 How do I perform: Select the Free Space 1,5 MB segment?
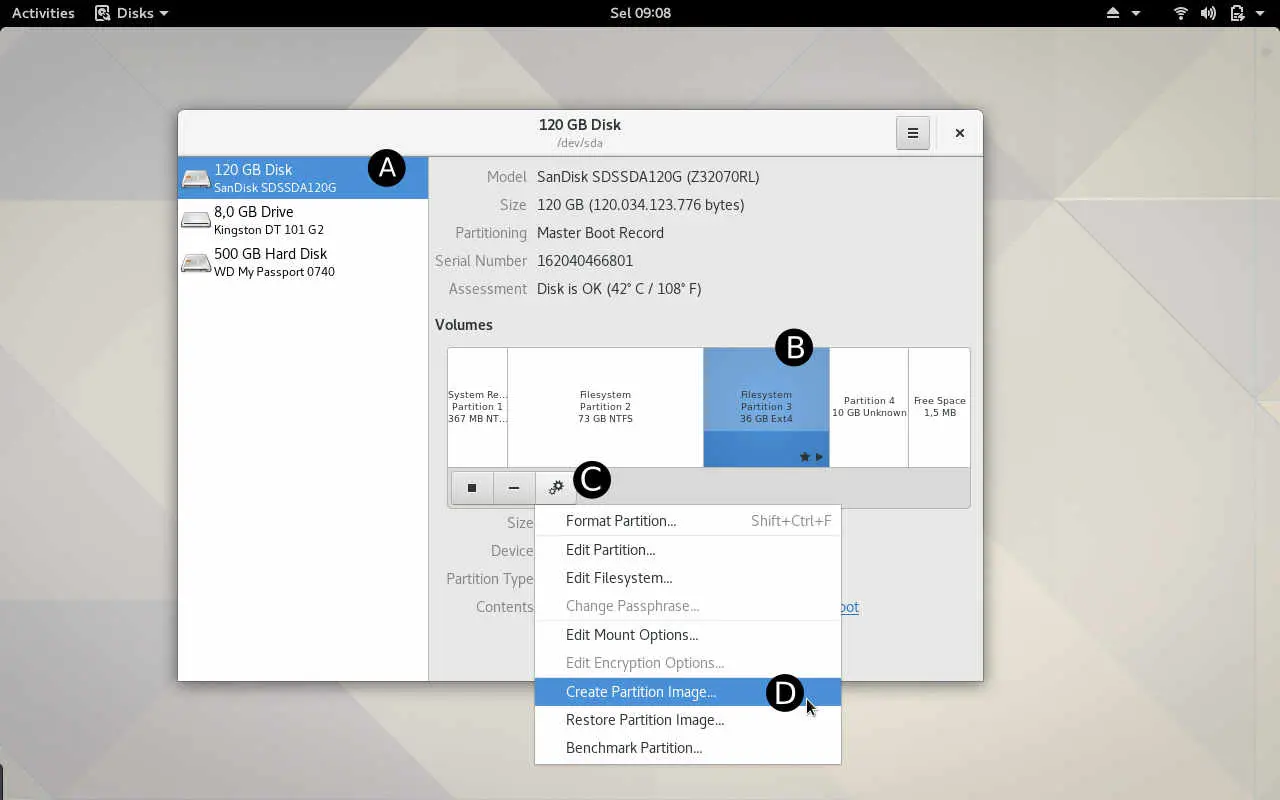[939, 407]
